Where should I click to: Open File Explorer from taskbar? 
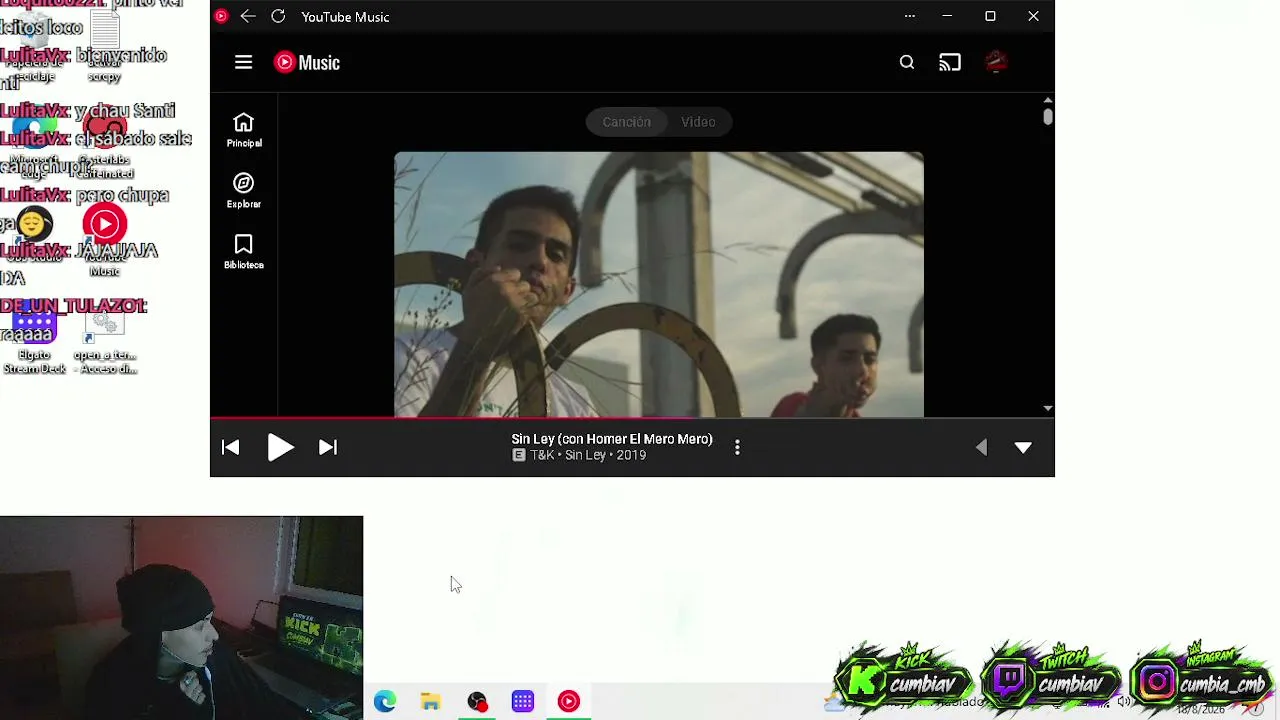pos(431,702)
